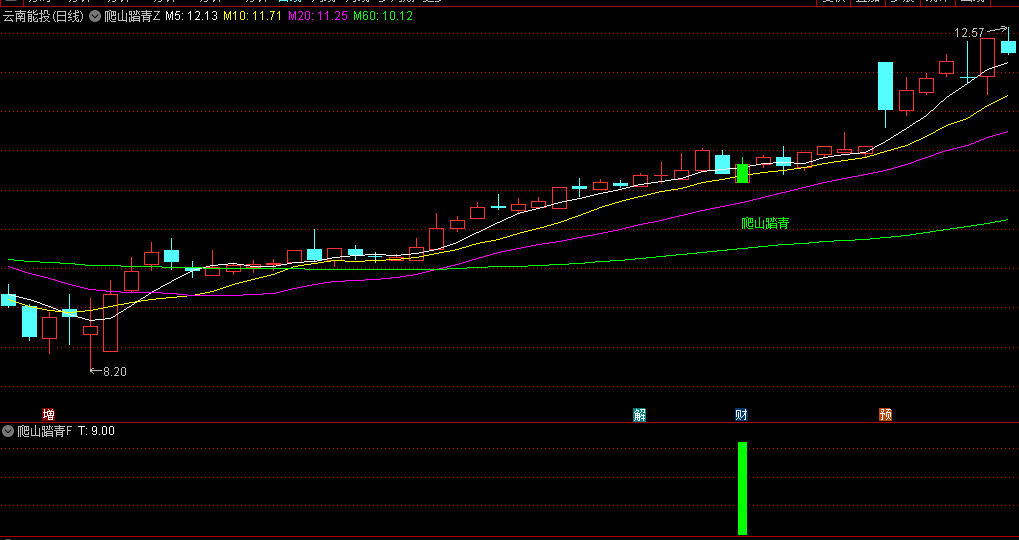
Task: Click the M5: 12.13 moving average label
Action: point(192,16)
